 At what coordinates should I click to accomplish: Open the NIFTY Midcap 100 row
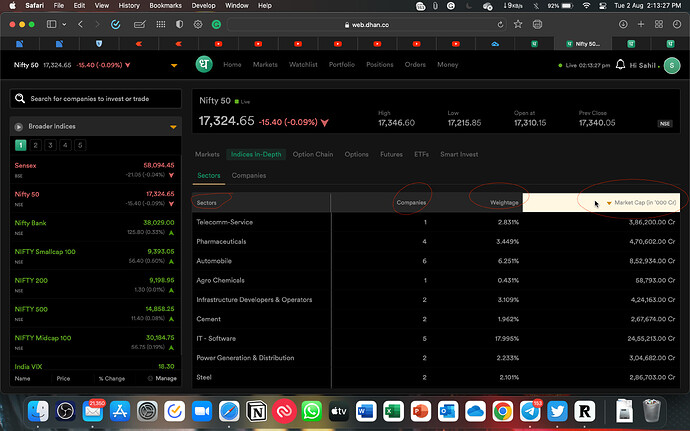95,342
